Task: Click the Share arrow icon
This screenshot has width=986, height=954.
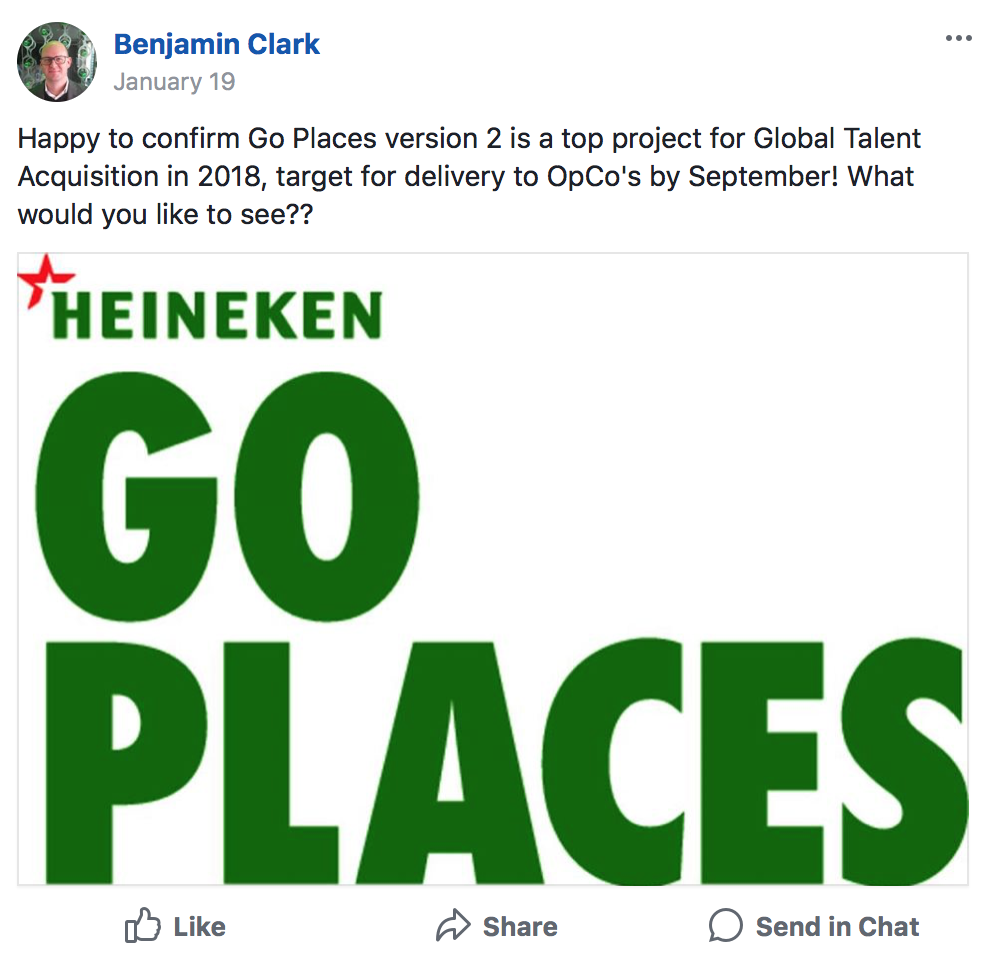Action: 453,925
